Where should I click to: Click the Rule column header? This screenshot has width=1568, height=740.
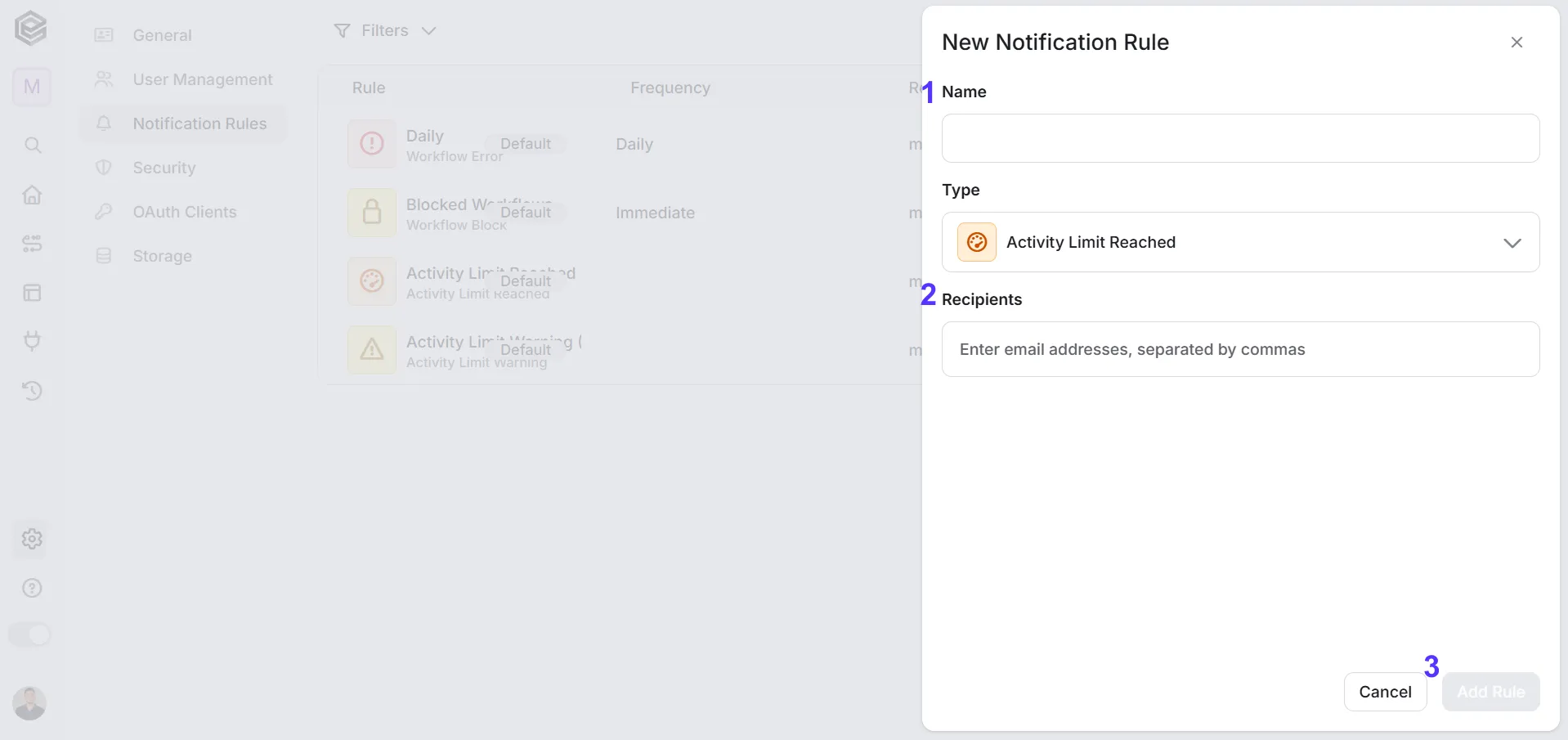pos(369,87)
